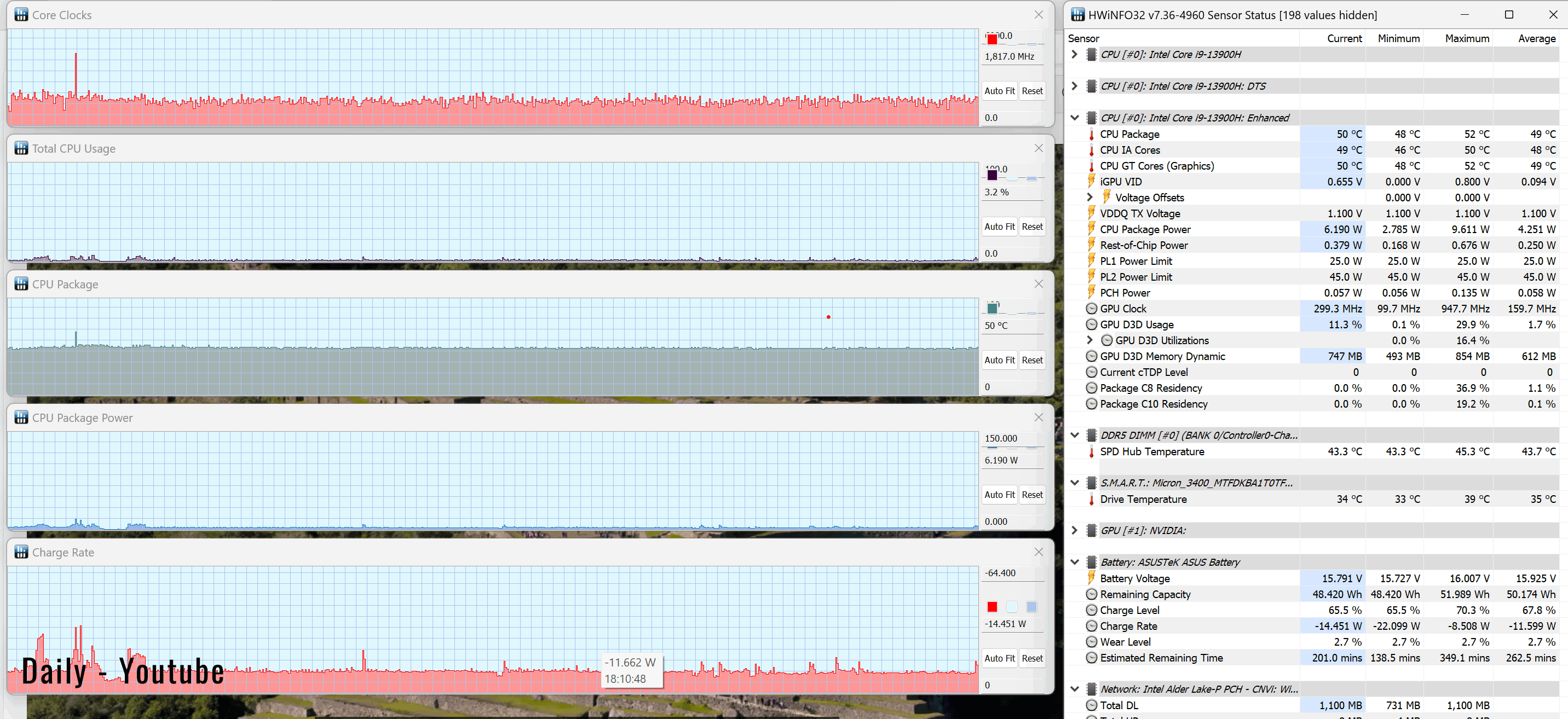Pick the dark purple swatch in Total CPU Usage
The image size is (1568, 719).
[992, 175]
